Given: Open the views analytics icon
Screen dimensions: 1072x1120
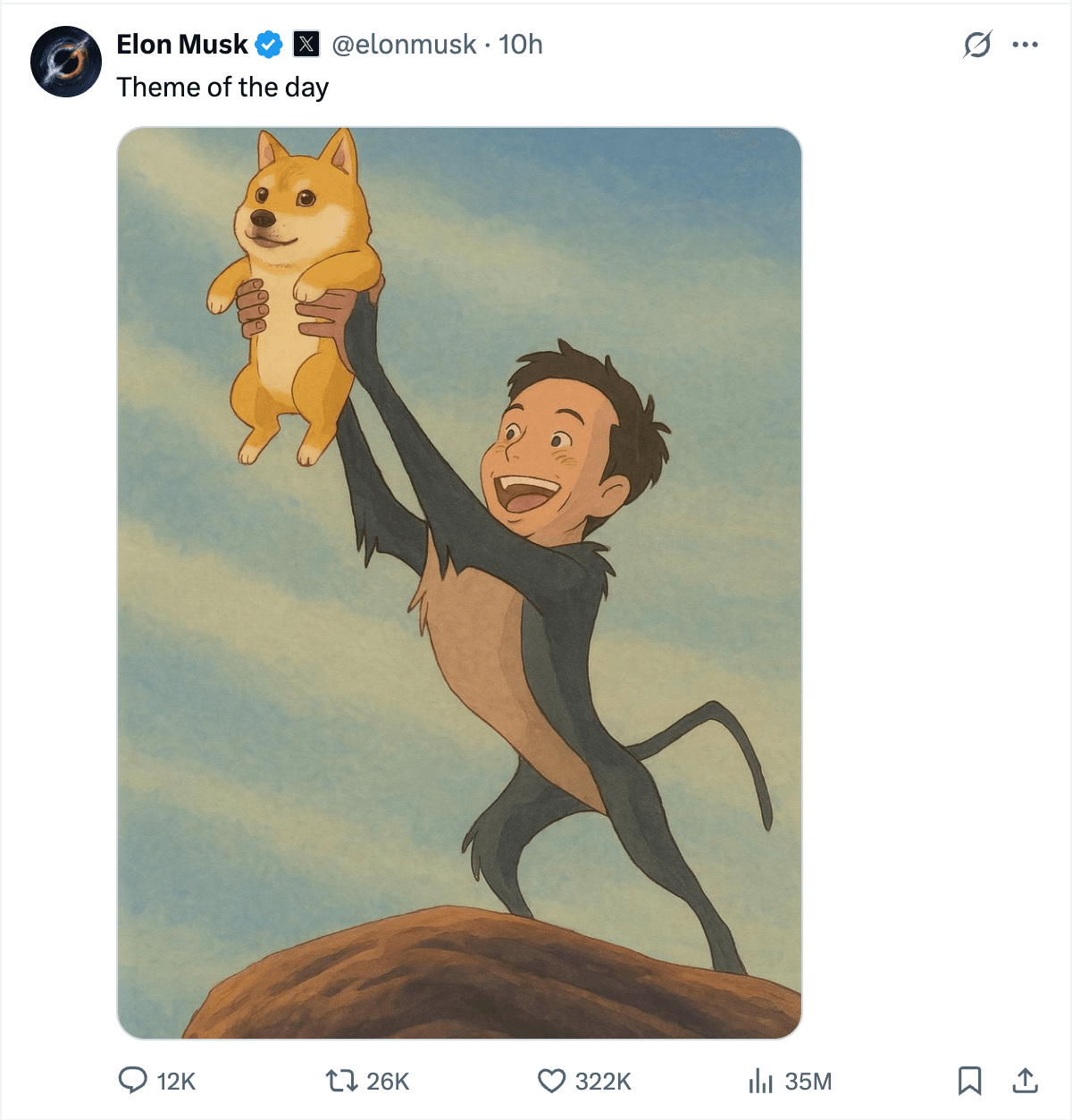Looking at the screenshot, I should [x=760, y=1082].
